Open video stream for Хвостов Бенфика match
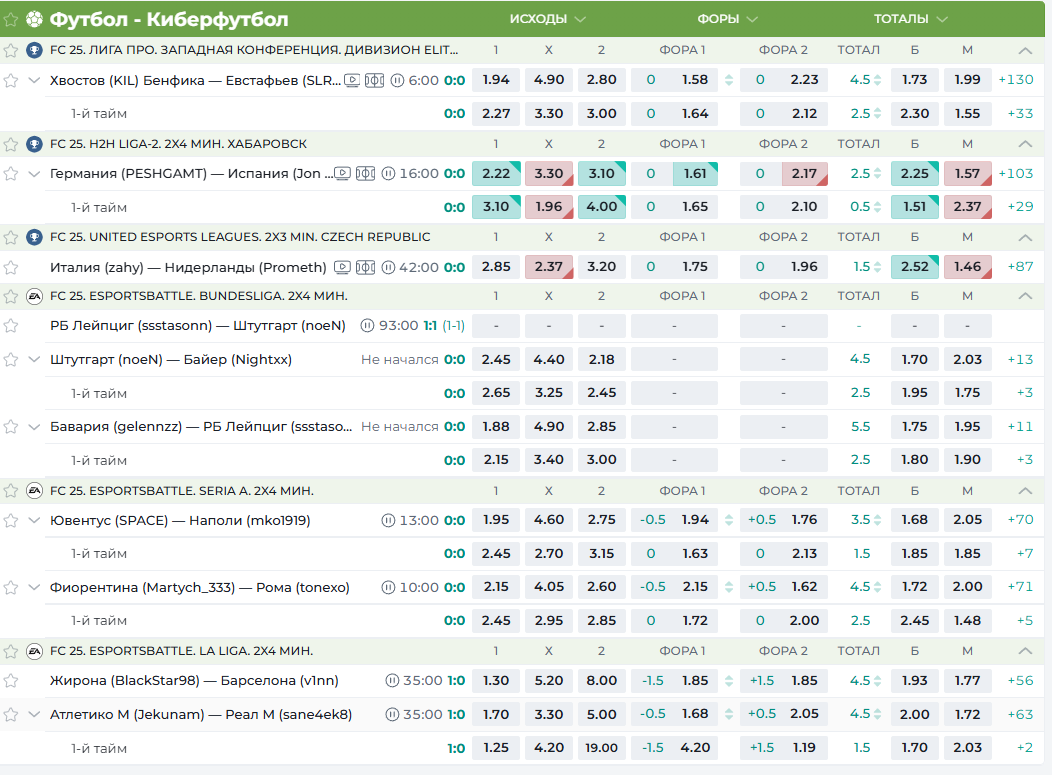Image resolution: width=1052 pixels, height=775 pixels. click(351, 80)
